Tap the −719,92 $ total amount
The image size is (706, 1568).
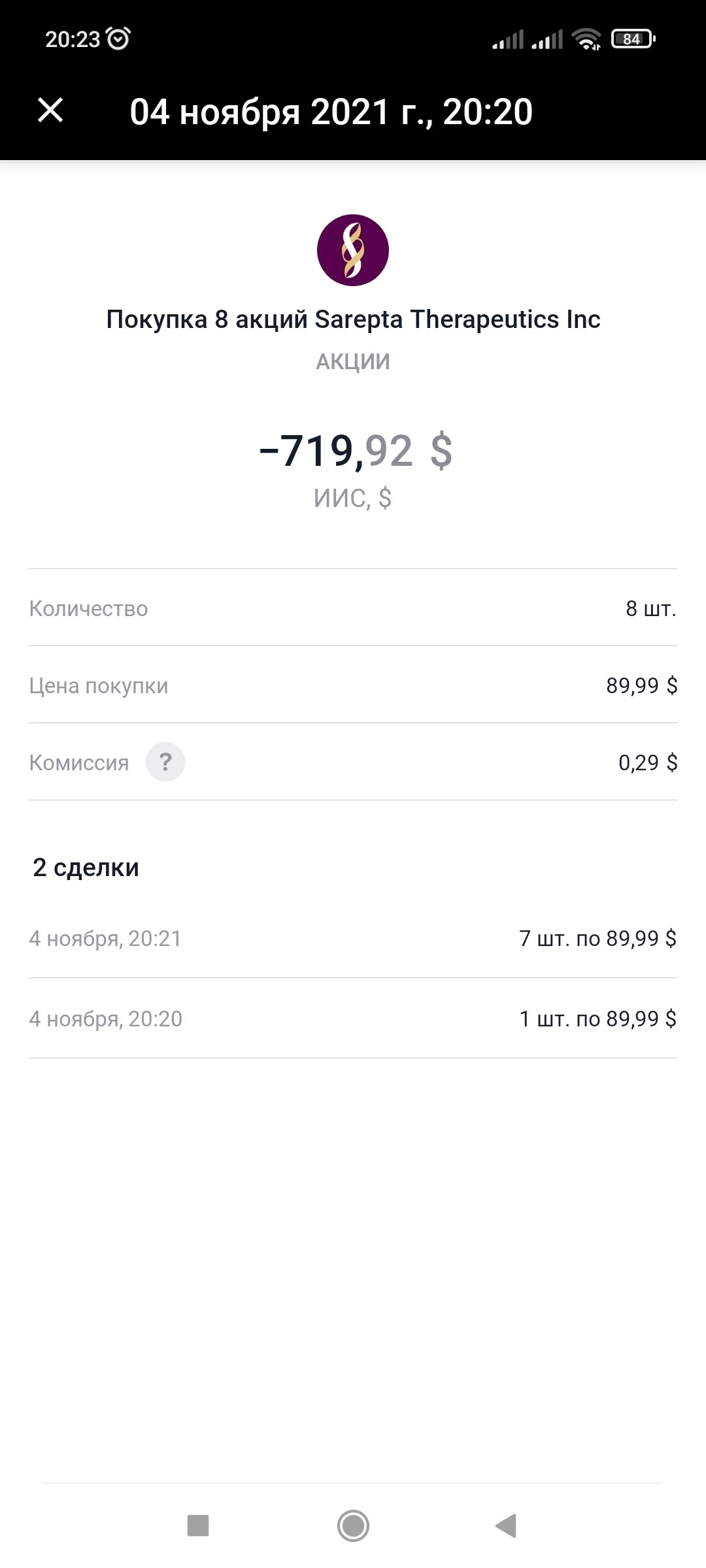pos(356,451)
